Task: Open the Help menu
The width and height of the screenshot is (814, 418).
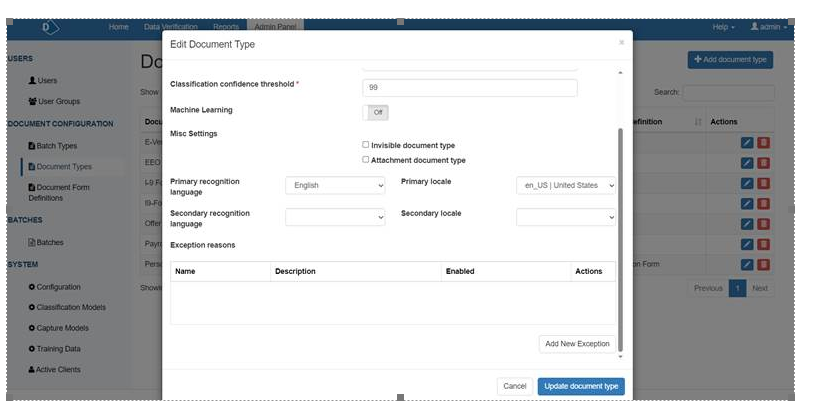Action: 723,27
